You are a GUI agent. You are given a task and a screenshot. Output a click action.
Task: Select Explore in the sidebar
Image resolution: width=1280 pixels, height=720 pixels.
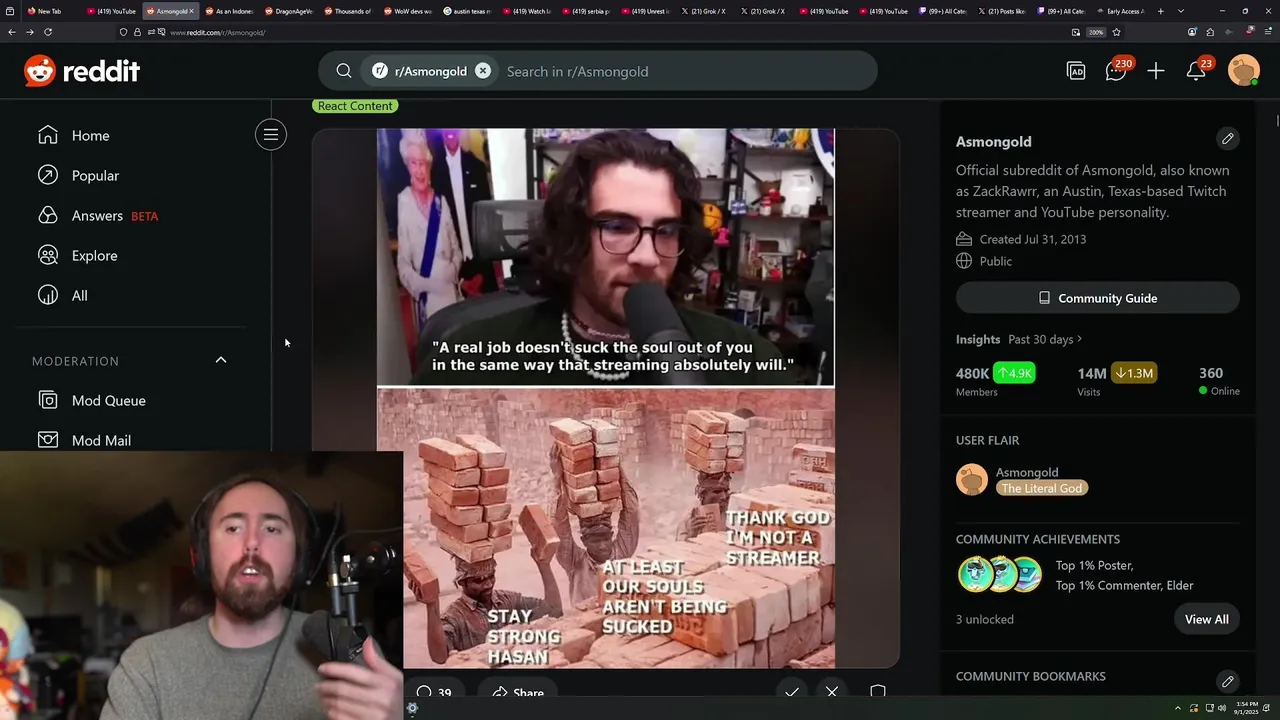(94, 255)
